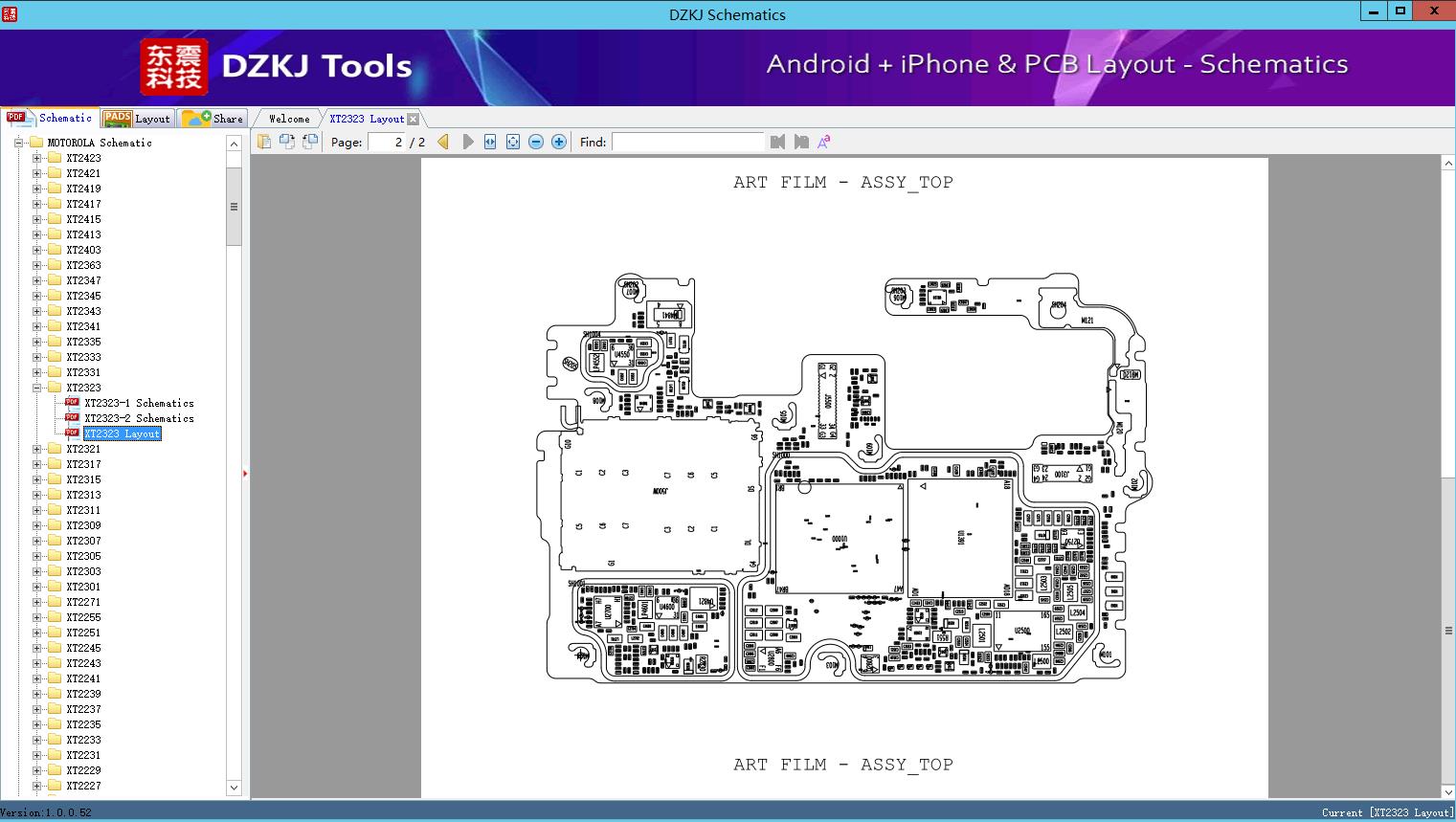This screenshot has width=1456, height=822.
Task: Select the XT2307 folder
Action: pyautogui.click(x=83, y=541)
